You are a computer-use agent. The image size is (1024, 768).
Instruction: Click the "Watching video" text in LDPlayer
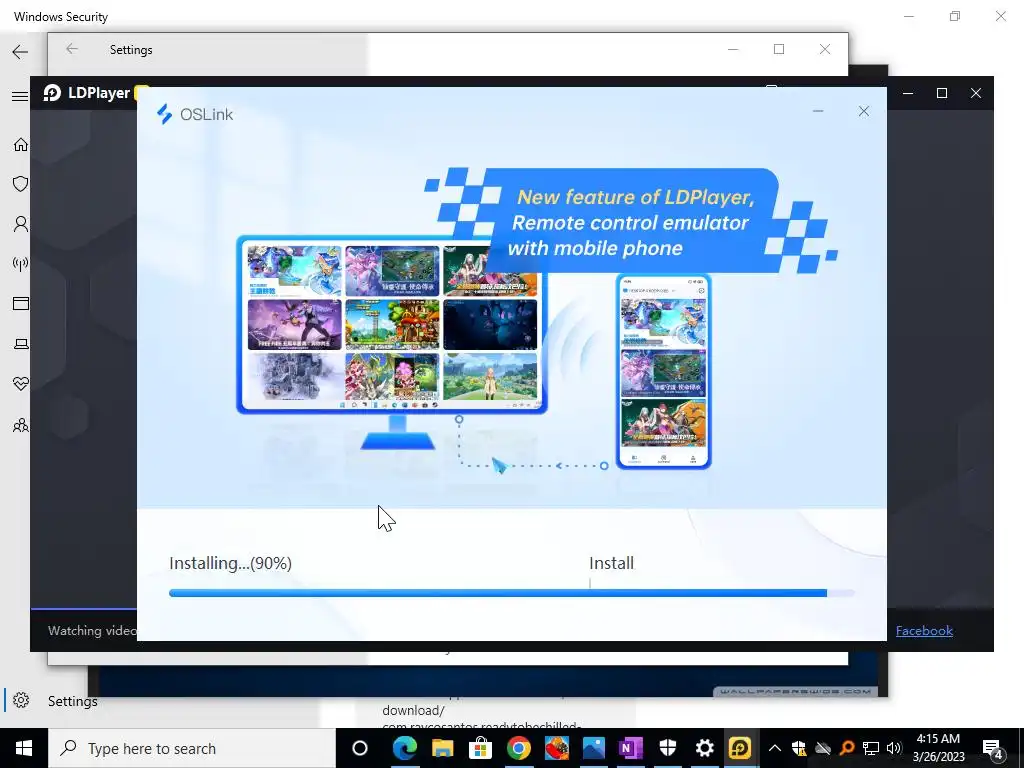tap(92, 630)
